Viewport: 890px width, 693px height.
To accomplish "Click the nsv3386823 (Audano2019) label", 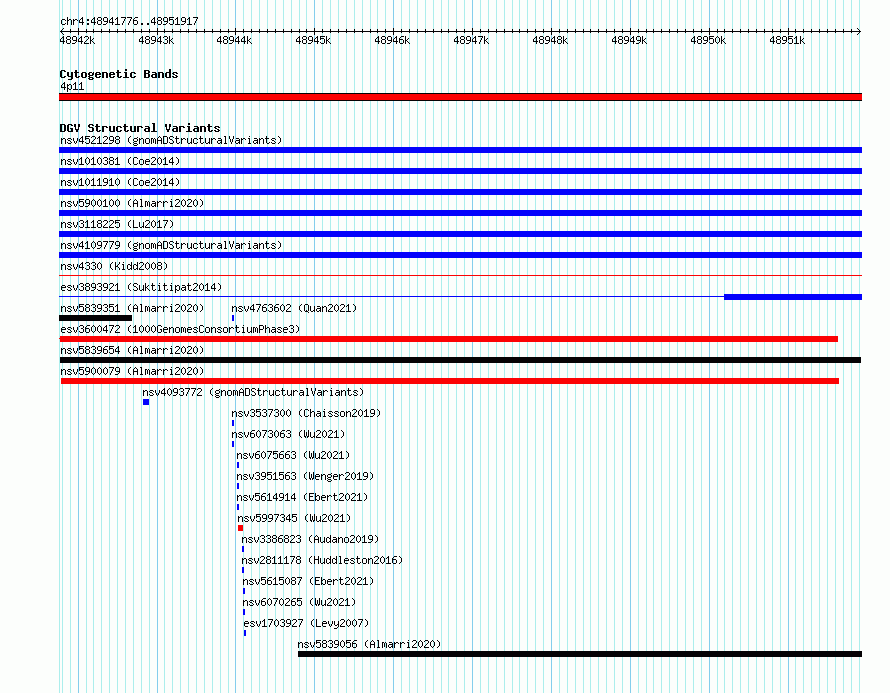I will [x=310, y=539].
